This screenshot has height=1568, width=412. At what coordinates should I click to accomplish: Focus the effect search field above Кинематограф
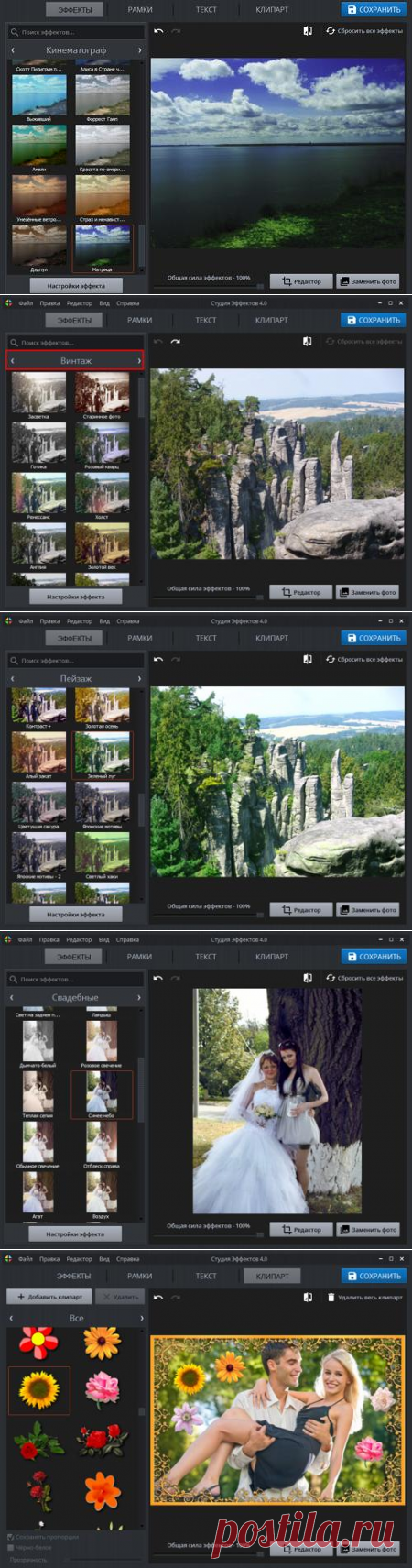pos(76,32)
